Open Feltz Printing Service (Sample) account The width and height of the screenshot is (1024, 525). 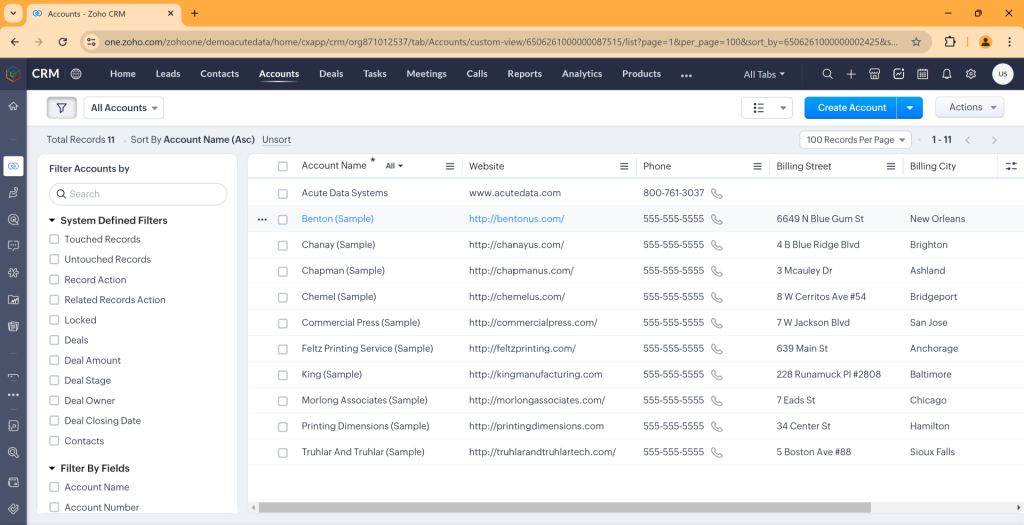(367, 348)
